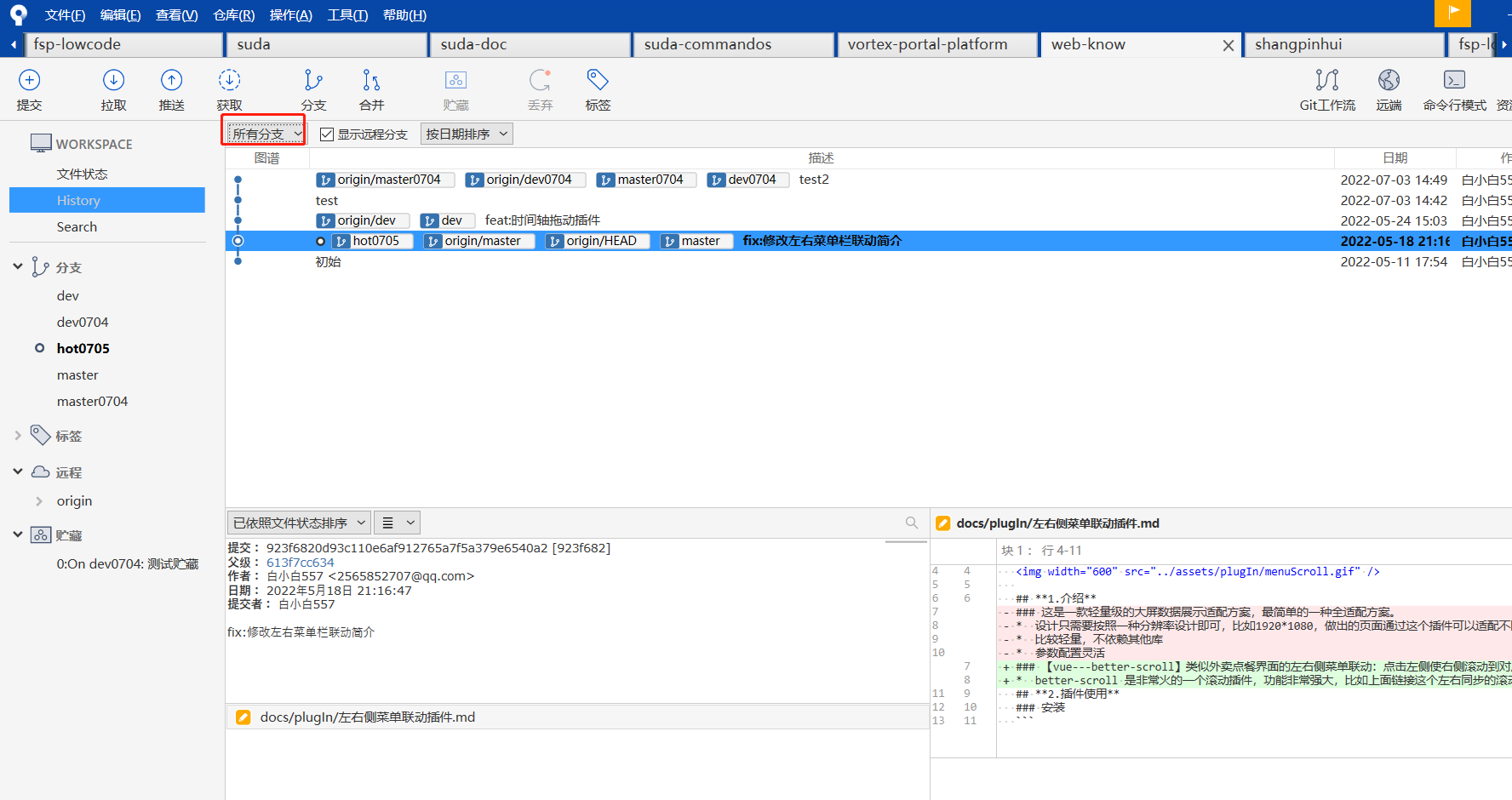1512x800 pixels.
Task: Click the 贮藏 (Stash) toolbar icon
Action: (455, 80)
